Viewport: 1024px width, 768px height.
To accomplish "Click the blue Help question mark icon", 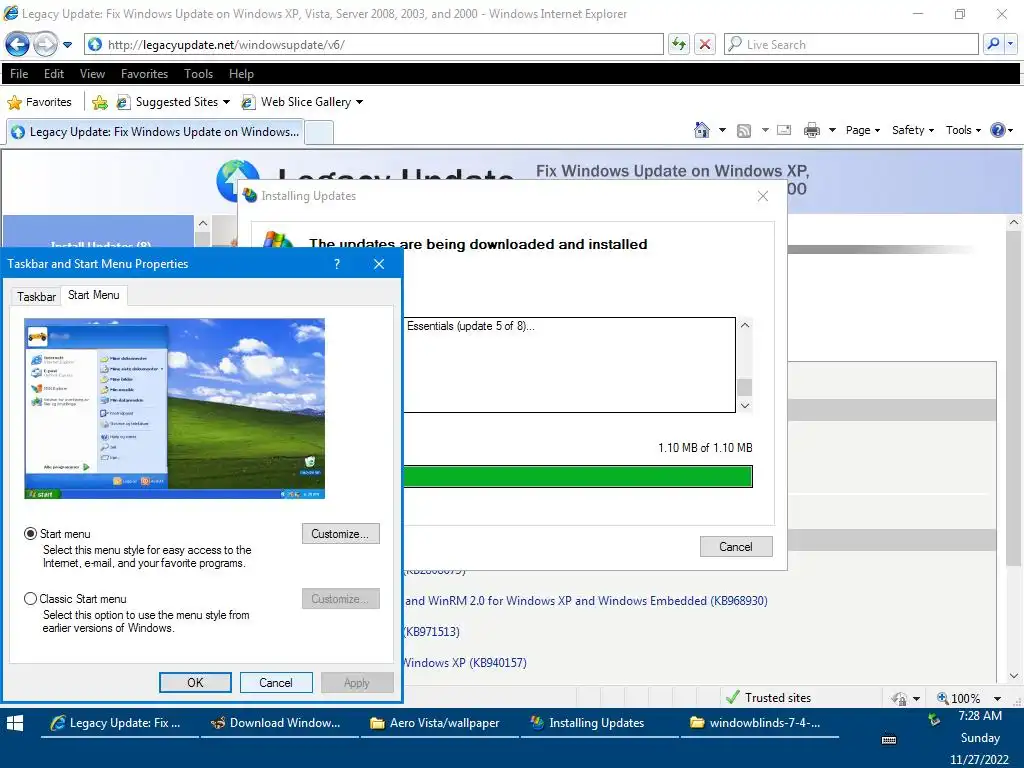I will click(x=998, y=130).
